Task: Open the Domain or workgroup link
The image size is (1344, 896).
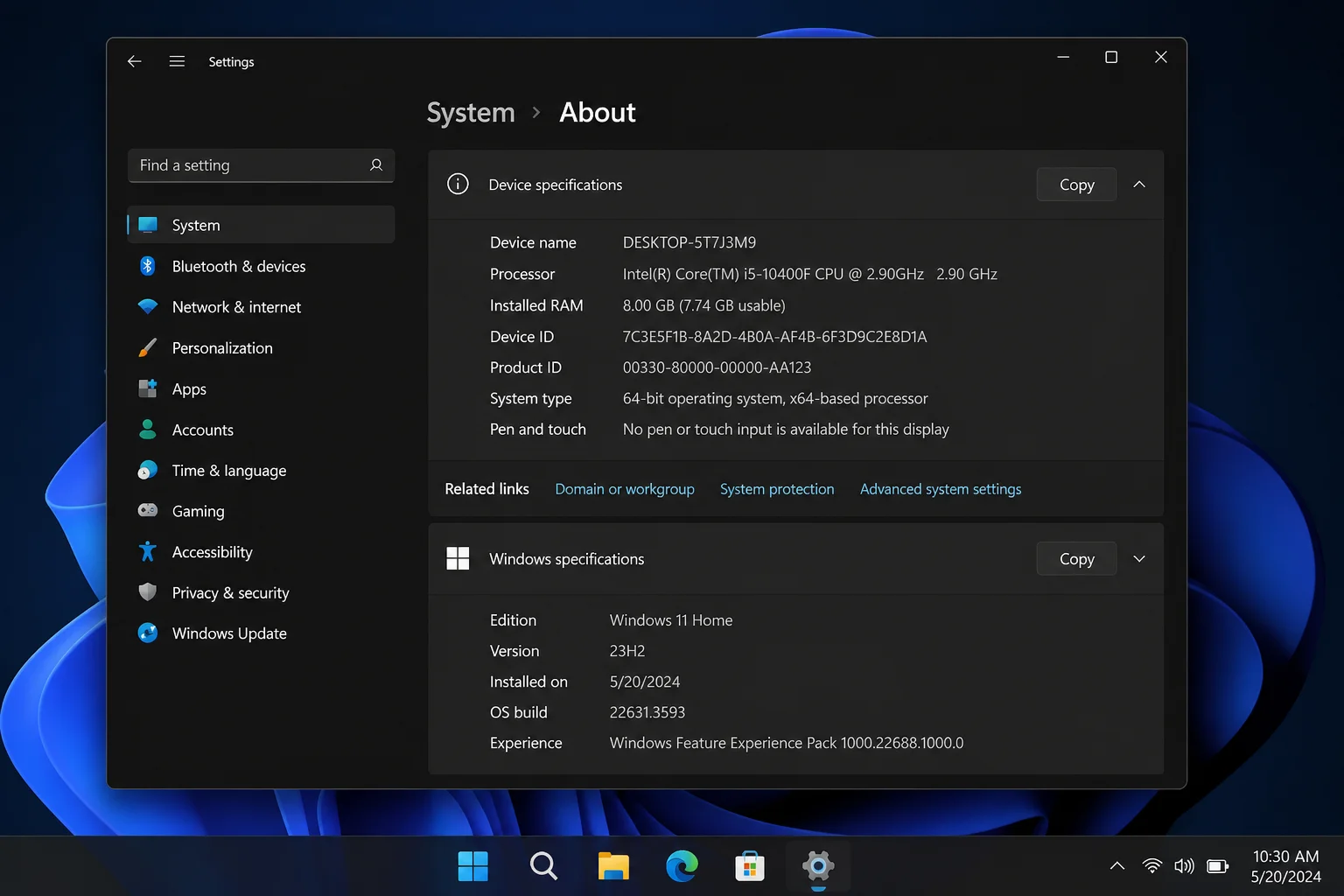Action: [x=625, y=488]
